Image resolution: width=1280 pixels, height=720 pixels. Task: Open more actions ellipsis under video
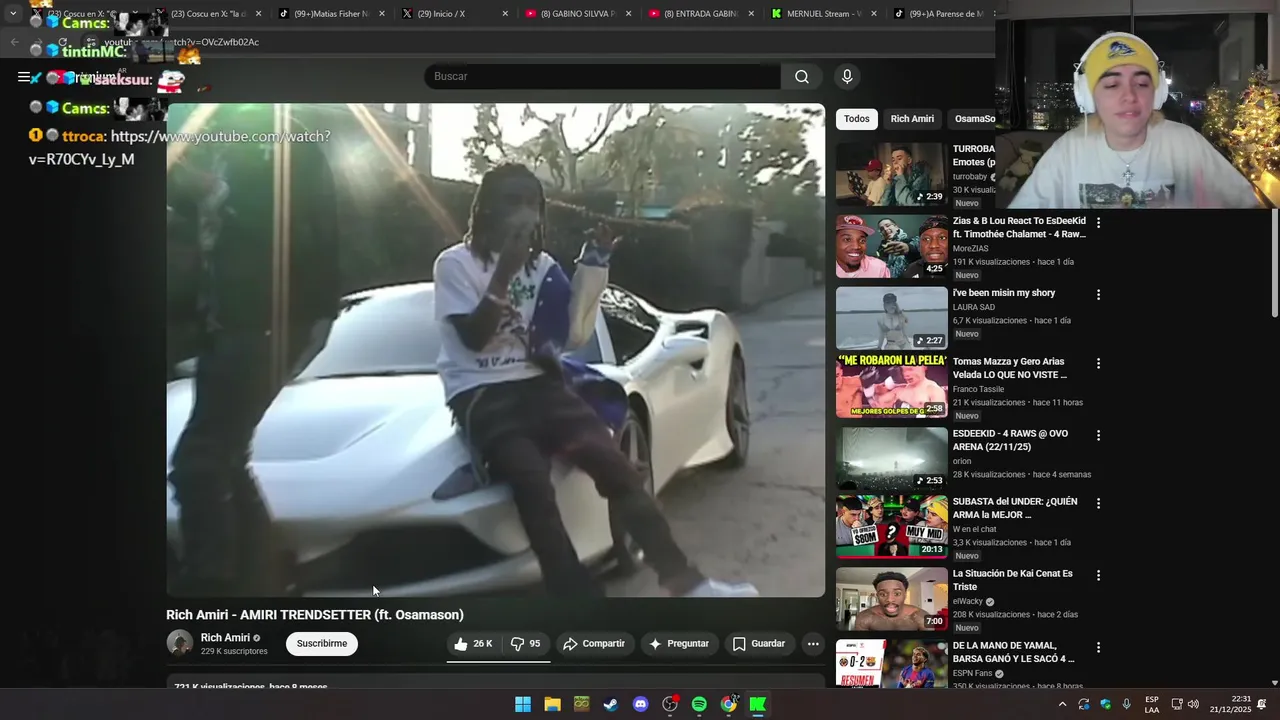click(x=813, y=644)
